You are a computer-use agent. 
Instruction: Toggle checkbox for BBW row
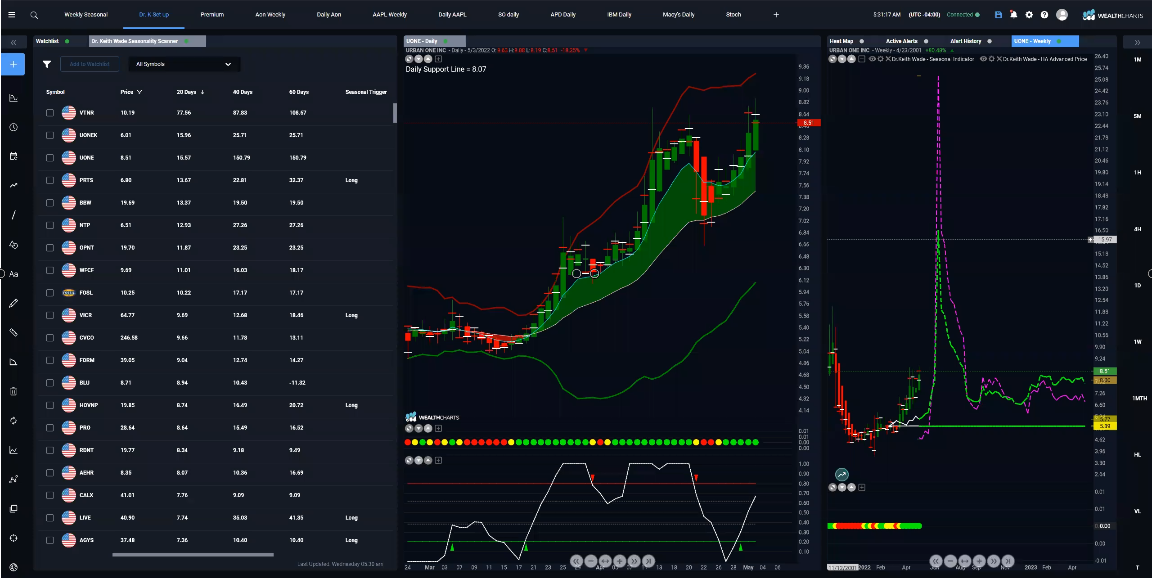point(50,202)
